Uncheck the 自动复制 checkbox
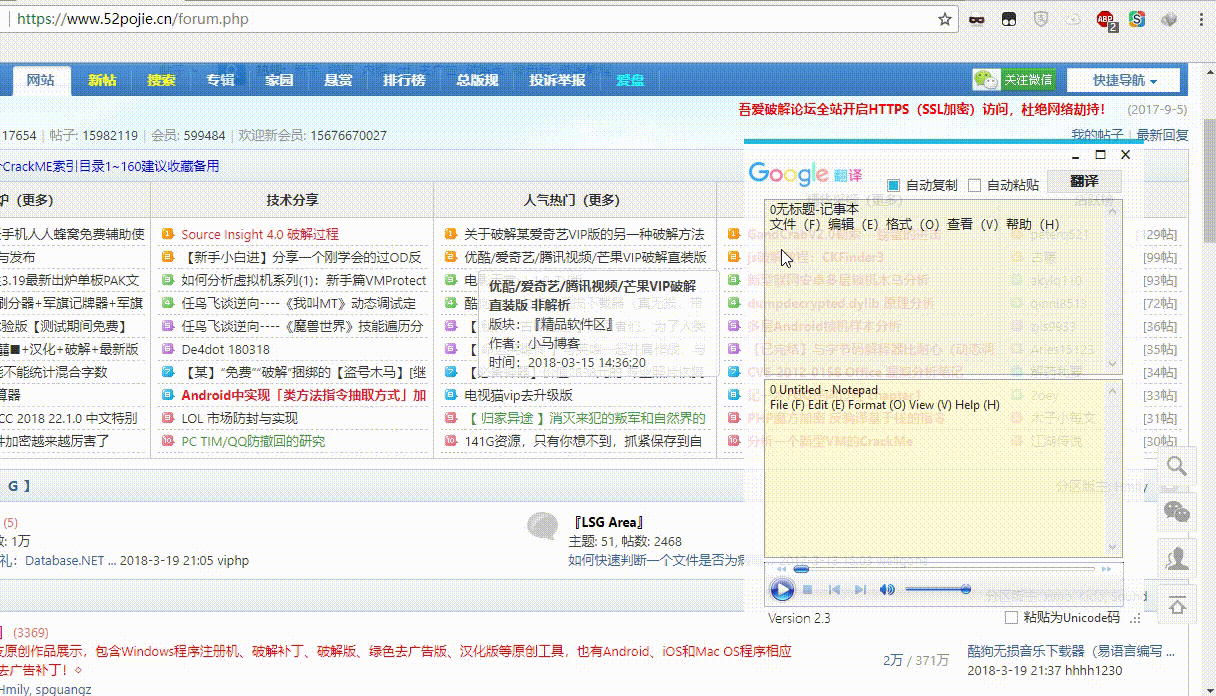The width and height of the screenshot is (1216, 696). tap(893, 185)
